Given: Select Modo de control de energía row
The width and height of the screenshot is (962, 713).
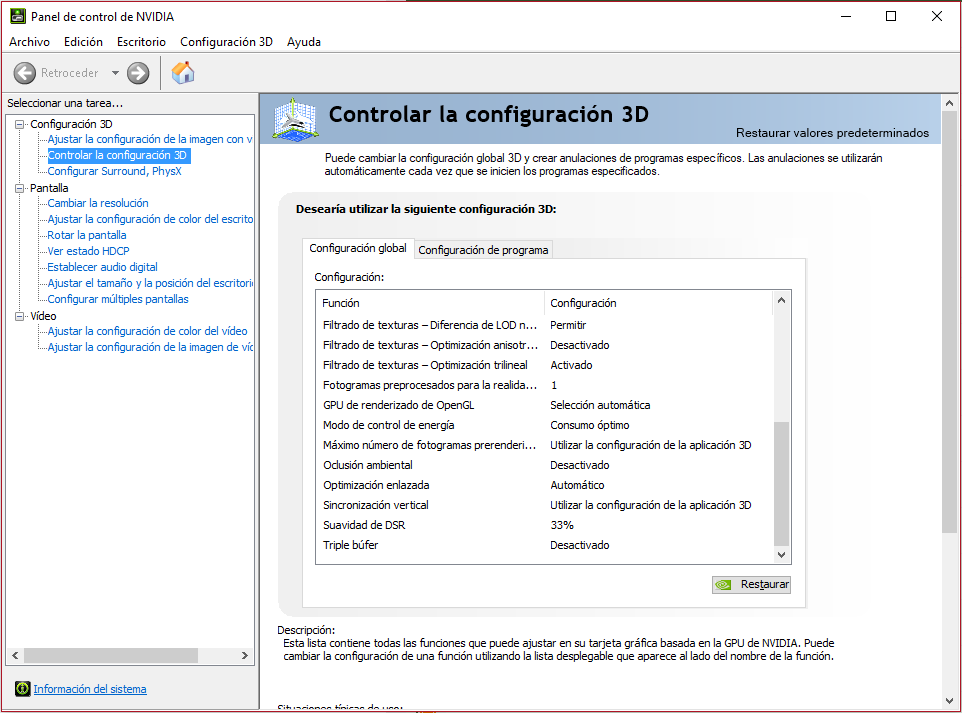Looking at the screenshot, I should pyautogui.click(x=544, y=425).
